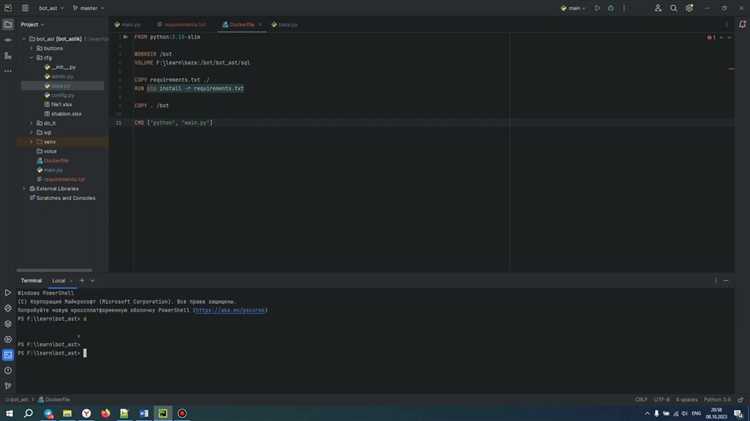Screen dimensions: 750x421
Task: Select the voice folder
Action: pyautogui.click(x=47, y=151)
